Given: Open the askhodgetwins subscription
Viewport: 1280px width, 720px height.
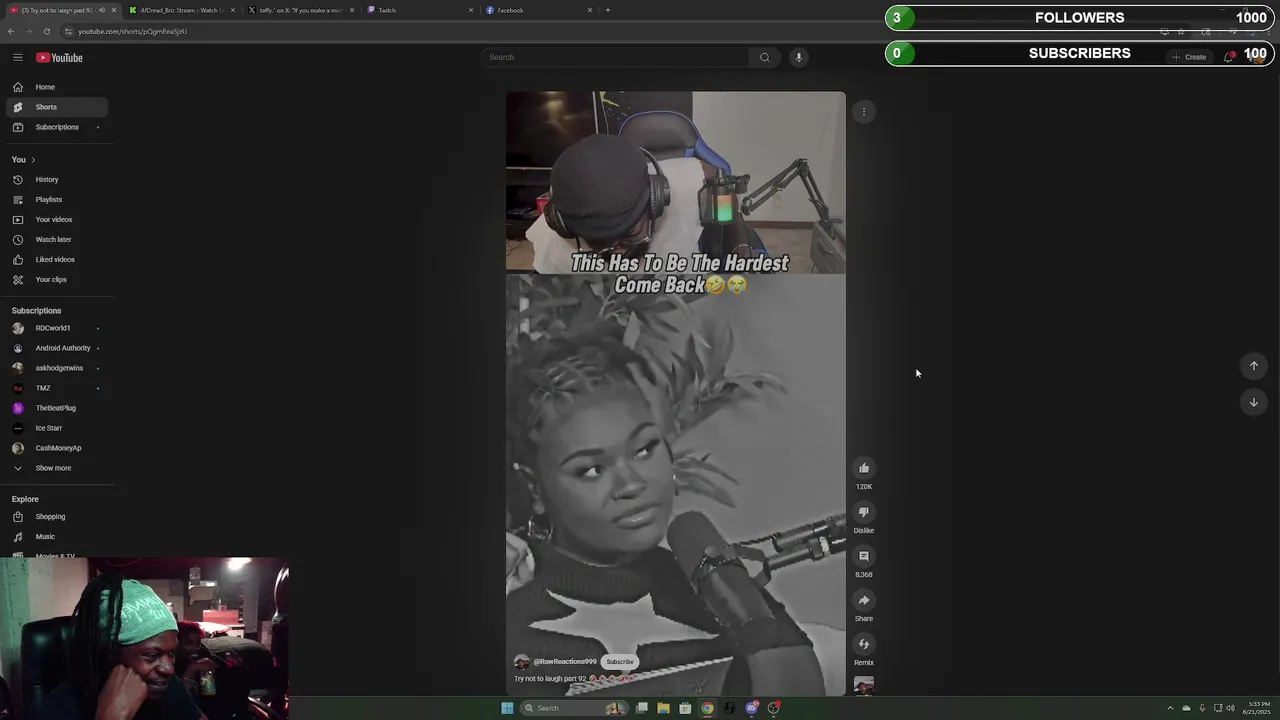Looking at the screenshot, I should [56, 368].
